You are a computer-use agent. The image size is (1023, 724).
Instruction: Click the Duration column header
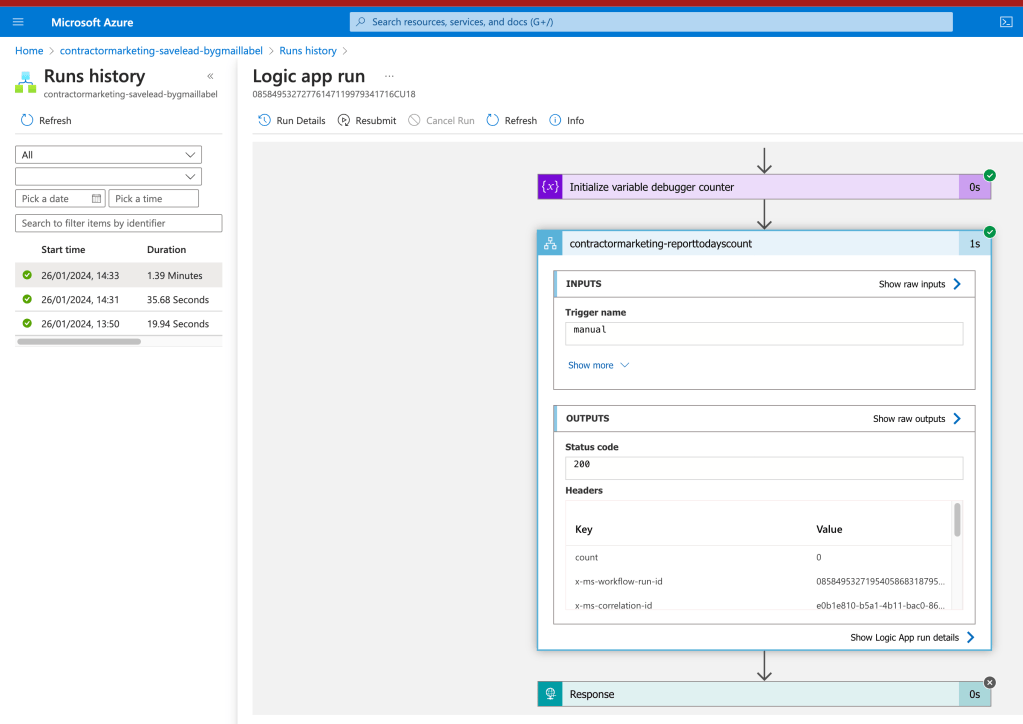(166, 249)
